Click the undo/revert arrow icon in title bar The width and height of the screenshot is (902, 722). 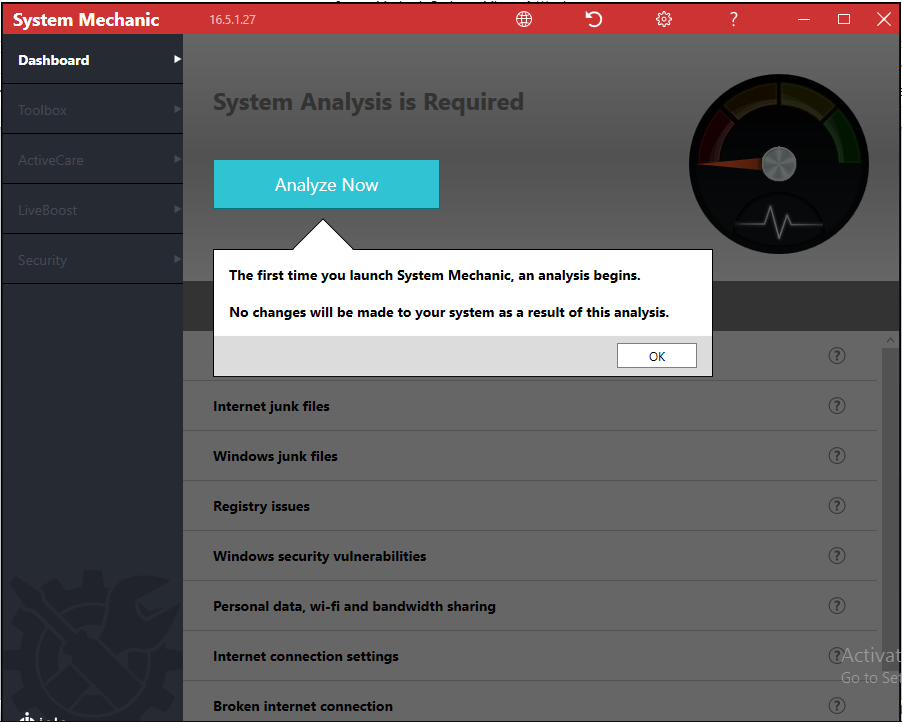[594, 19]
